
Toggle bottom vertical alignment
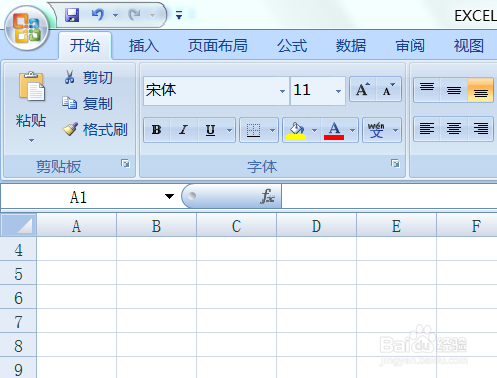(480, 90)
